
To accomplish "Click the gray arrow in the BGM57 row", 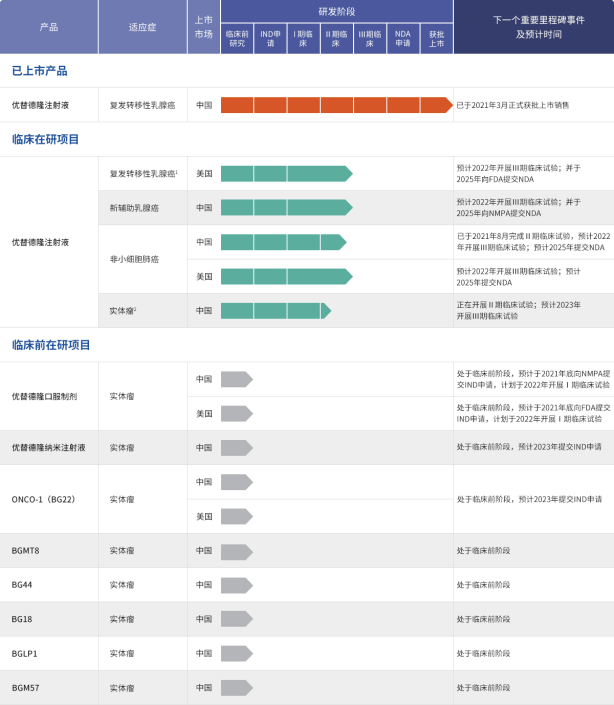I will click(236, 688).
